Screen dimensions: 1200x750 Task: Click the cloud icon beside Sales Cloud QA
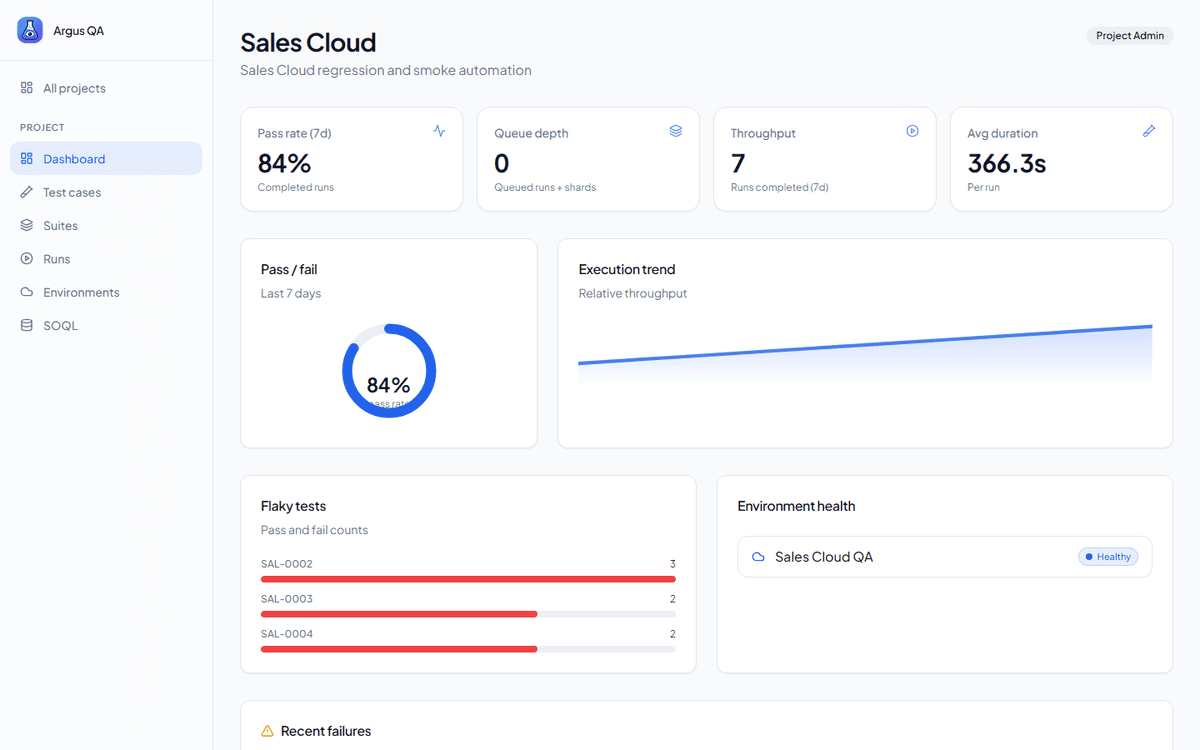[759, 557]
